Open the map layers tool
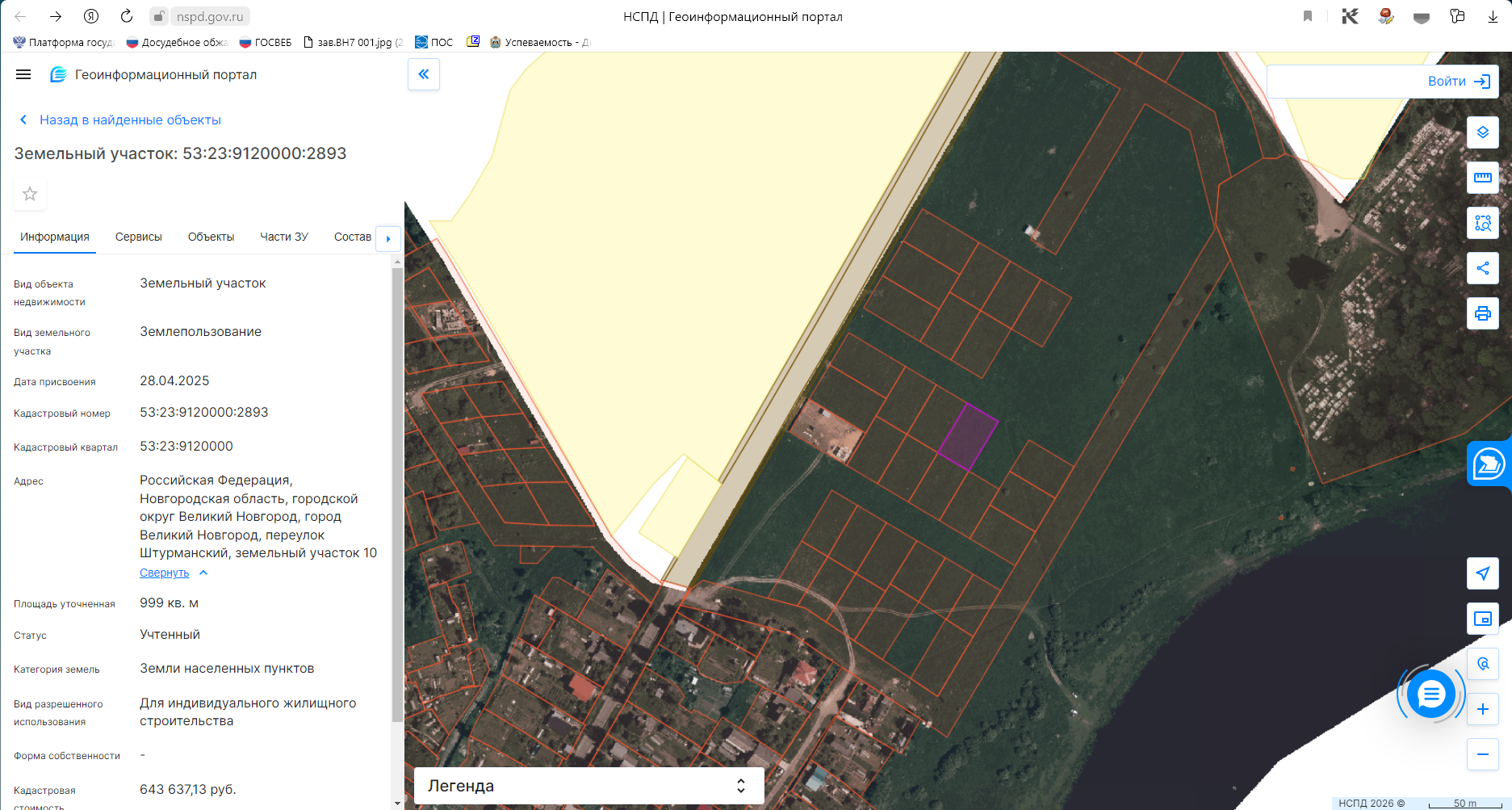Screen dimensions: 1512x810 coord(1483,132)
